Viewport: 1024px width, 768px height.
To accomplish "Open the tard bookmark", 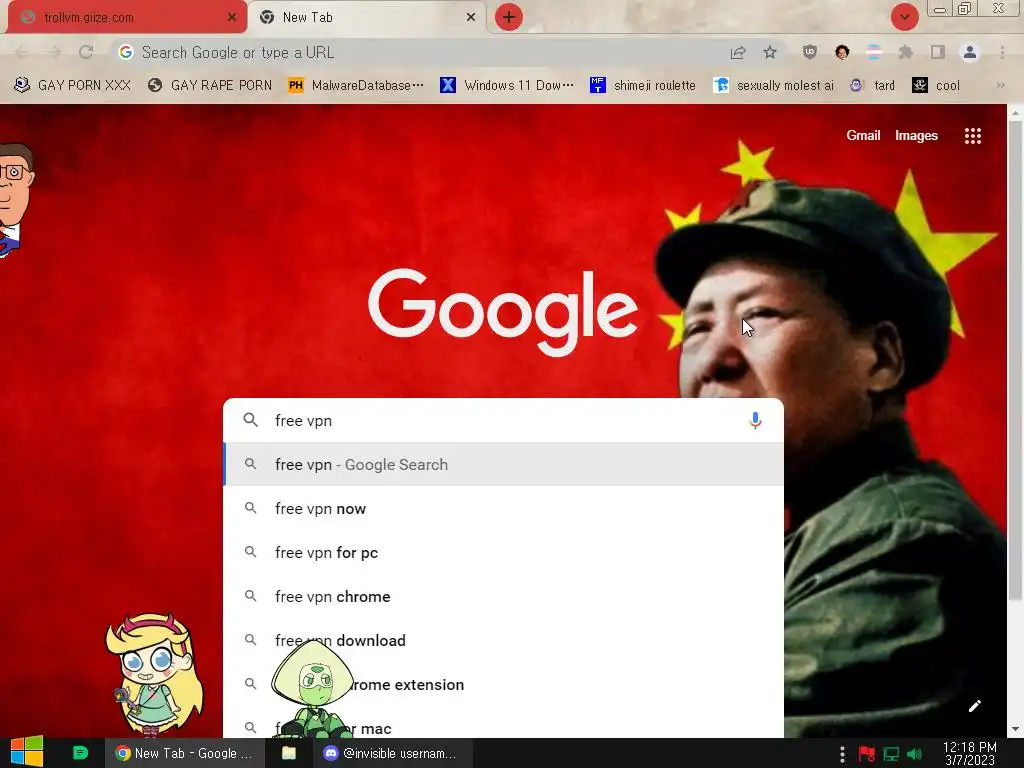I will tap(872, 86).
